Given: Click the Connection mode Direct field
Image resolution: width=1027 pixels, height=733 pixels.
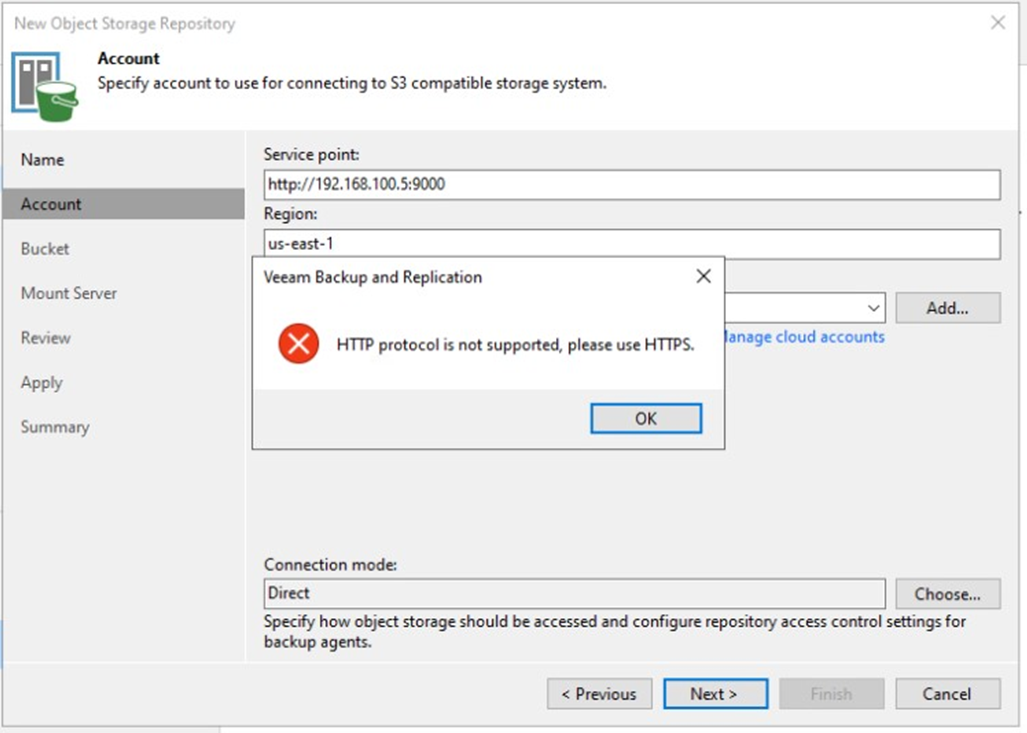Looking at the screenshot, I should point(574,593).
